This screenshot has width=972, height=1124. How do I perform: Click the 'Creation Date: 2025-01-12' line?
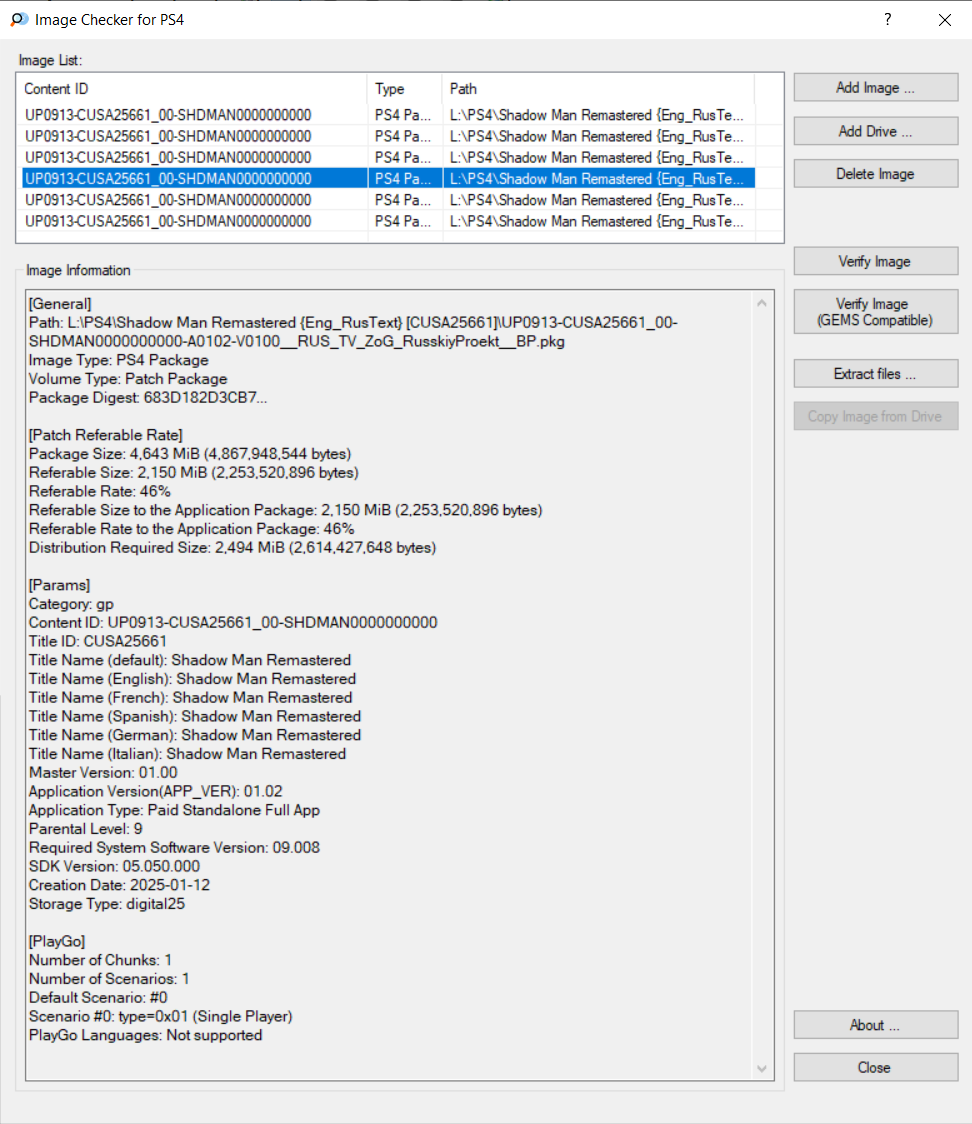click(x=119, y=885)
